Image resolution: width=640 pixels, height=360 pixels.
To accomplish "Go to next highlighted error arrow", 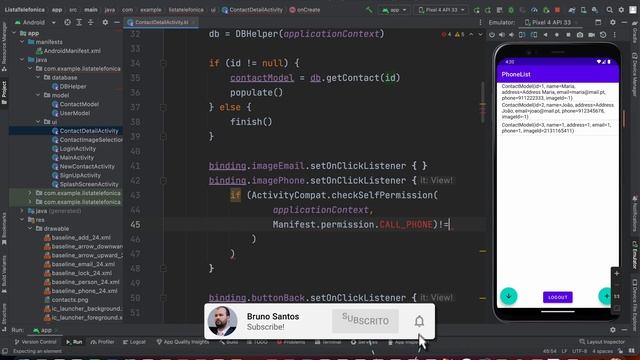I will [x=480, y=35].
